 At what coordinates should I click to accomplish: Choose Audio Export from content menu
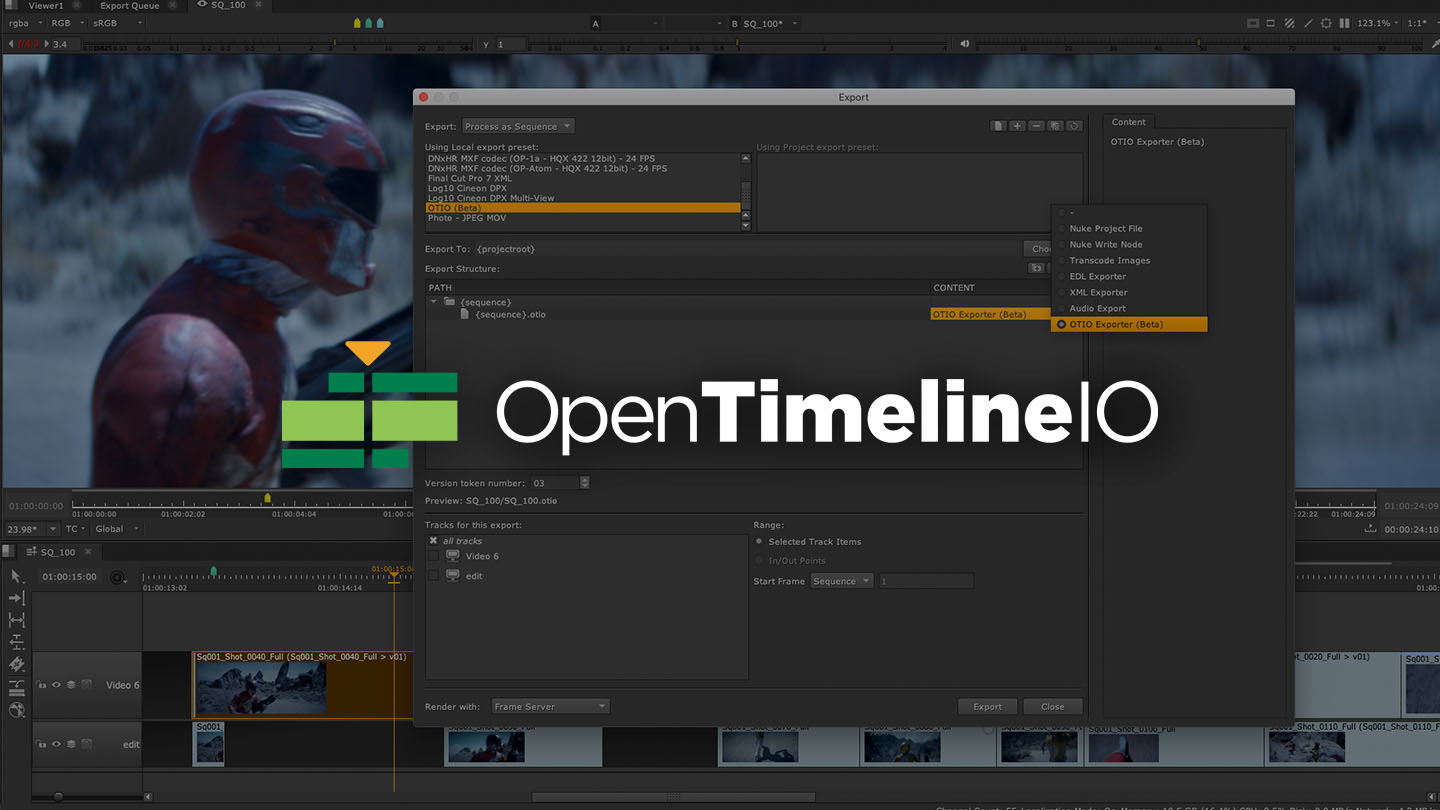pos(1128,308)
